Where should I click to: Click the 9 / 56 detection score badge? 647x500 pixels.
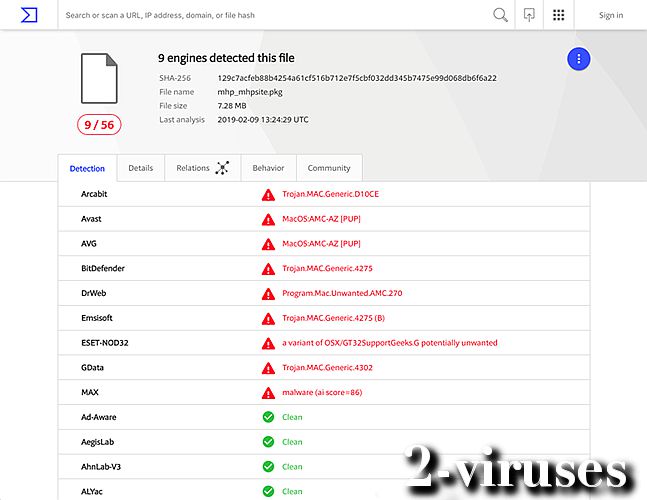99,125
